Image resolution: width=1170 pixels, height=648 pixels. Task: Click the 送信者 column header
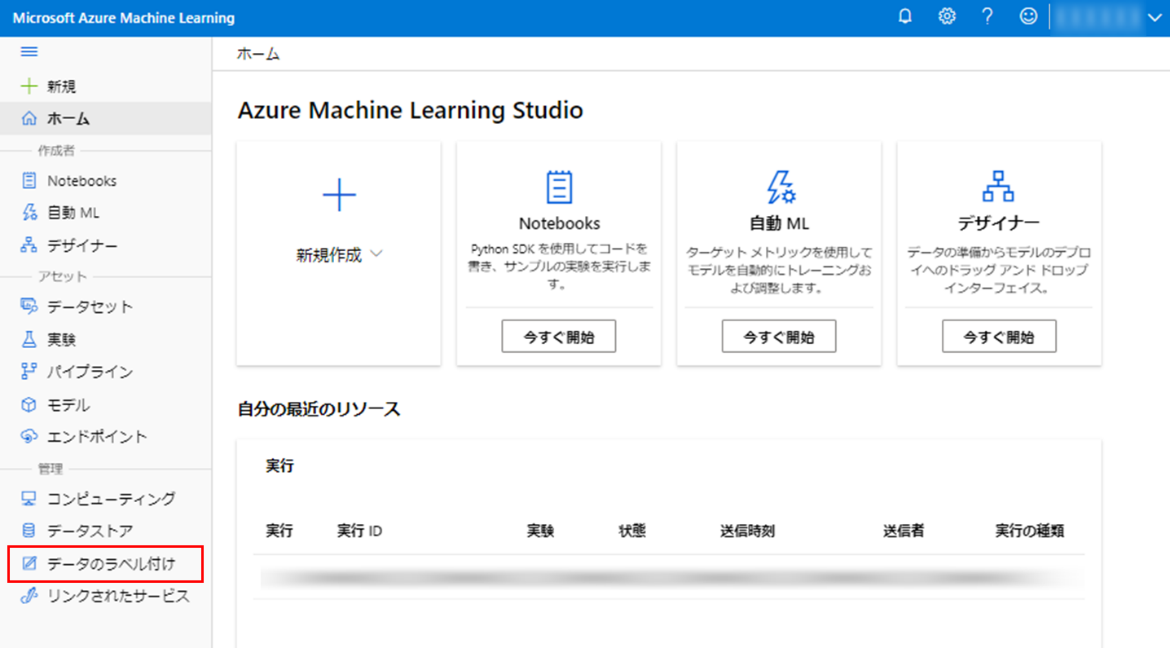904,531
